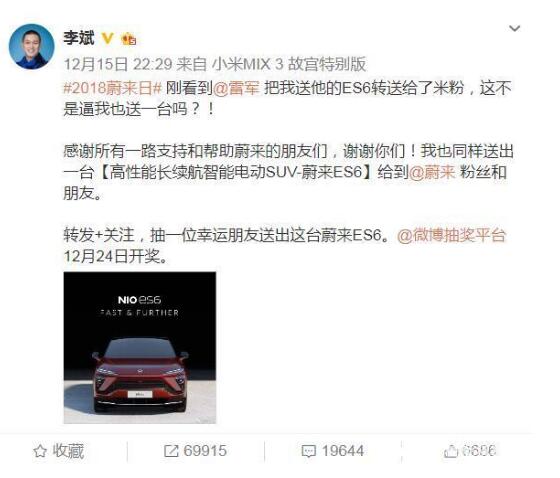The height and width of the screenshot is (478, 560).
Task: Toggle like via the 6686 count
Action: pyautogui.click(x=479, y=451)
